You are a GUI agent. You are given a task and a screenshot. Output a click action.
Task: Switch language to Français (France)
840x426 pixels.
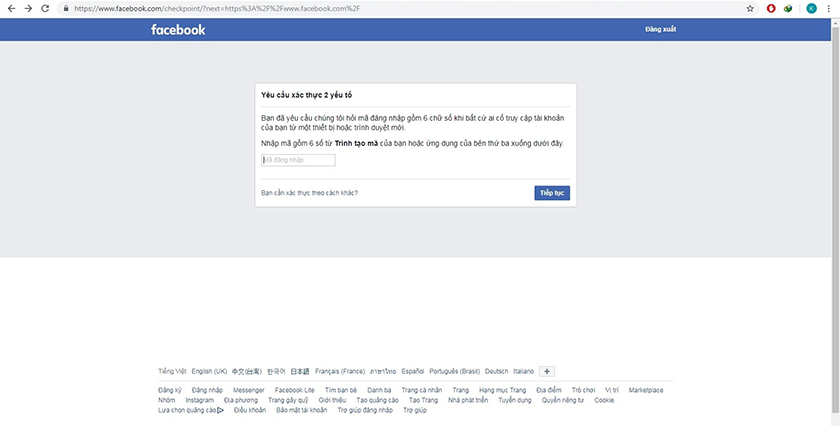coord(340,371)
